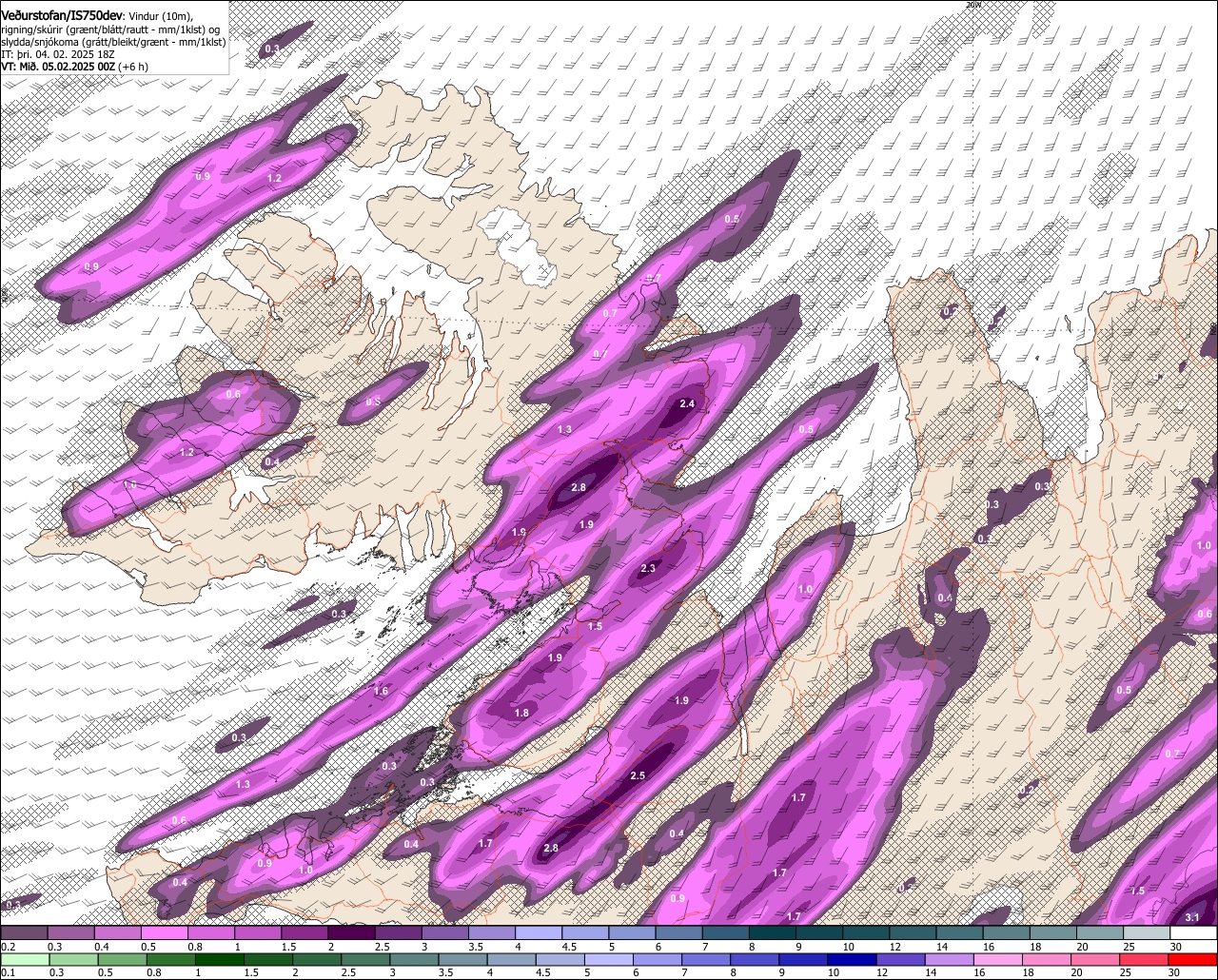Pick the pale green 0.1–0.3 swatch in lower legend
This screenshot has width=1218, height=980.
tap(24, 959)
